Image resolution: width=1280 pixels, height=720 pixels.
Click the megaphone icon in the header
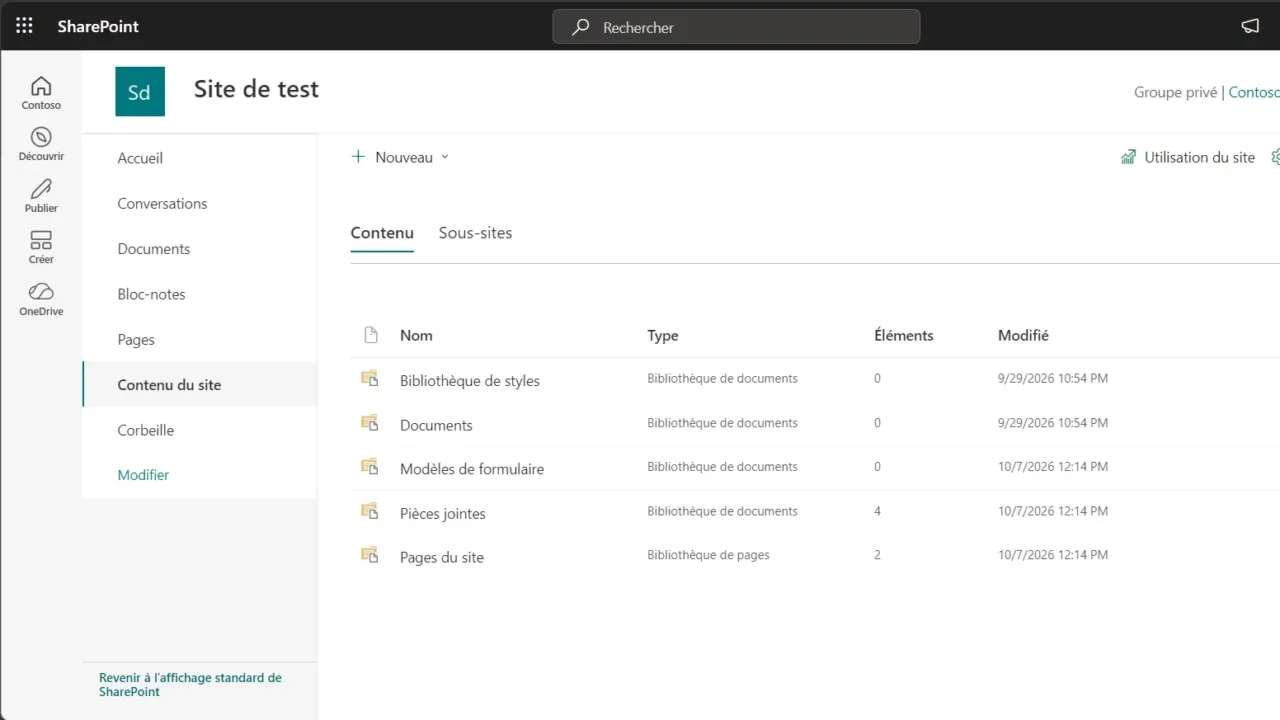(1250, 27)
